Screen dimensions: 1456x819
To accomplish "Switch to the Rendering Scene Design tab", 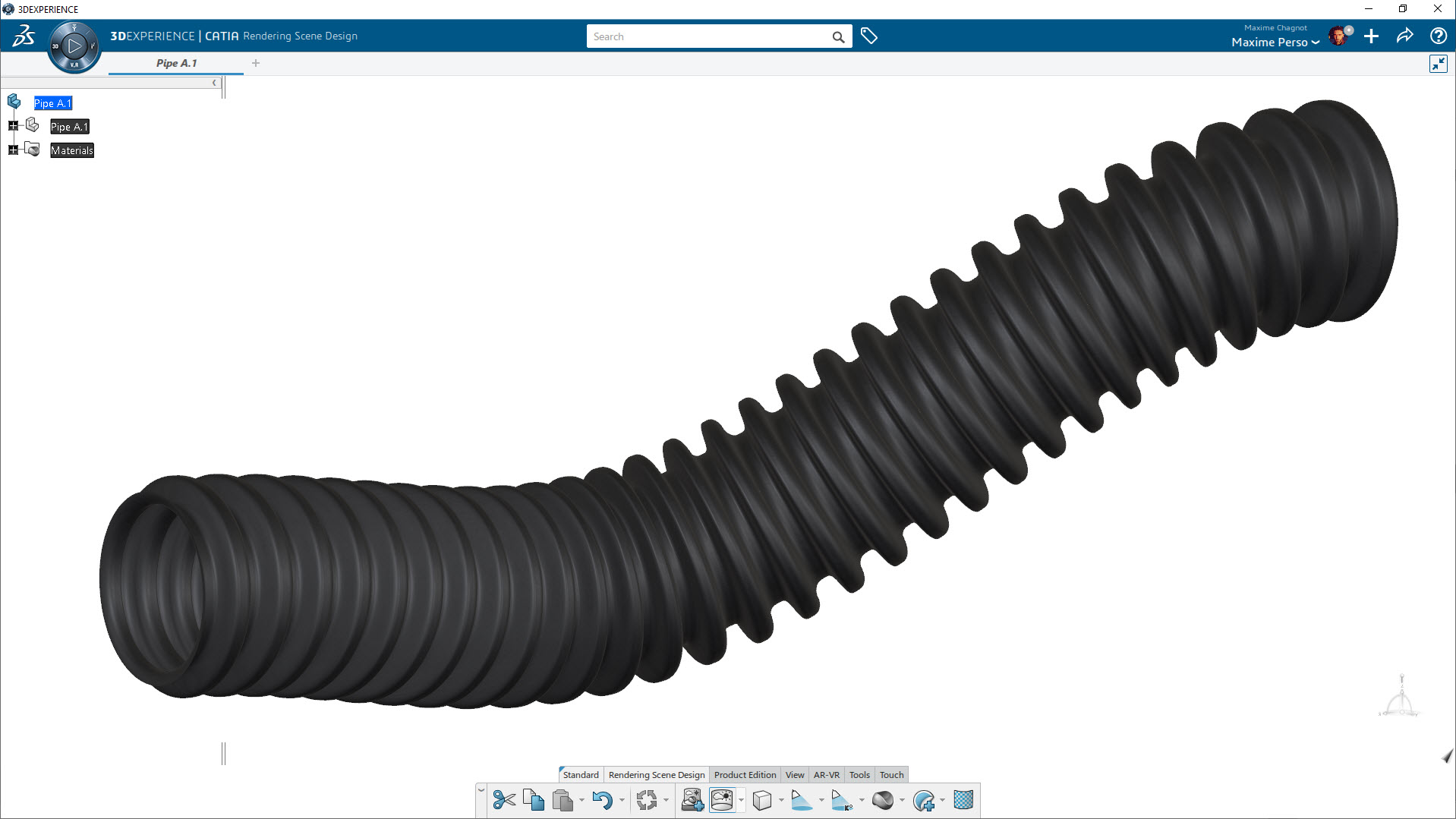I will click(657, 775).
